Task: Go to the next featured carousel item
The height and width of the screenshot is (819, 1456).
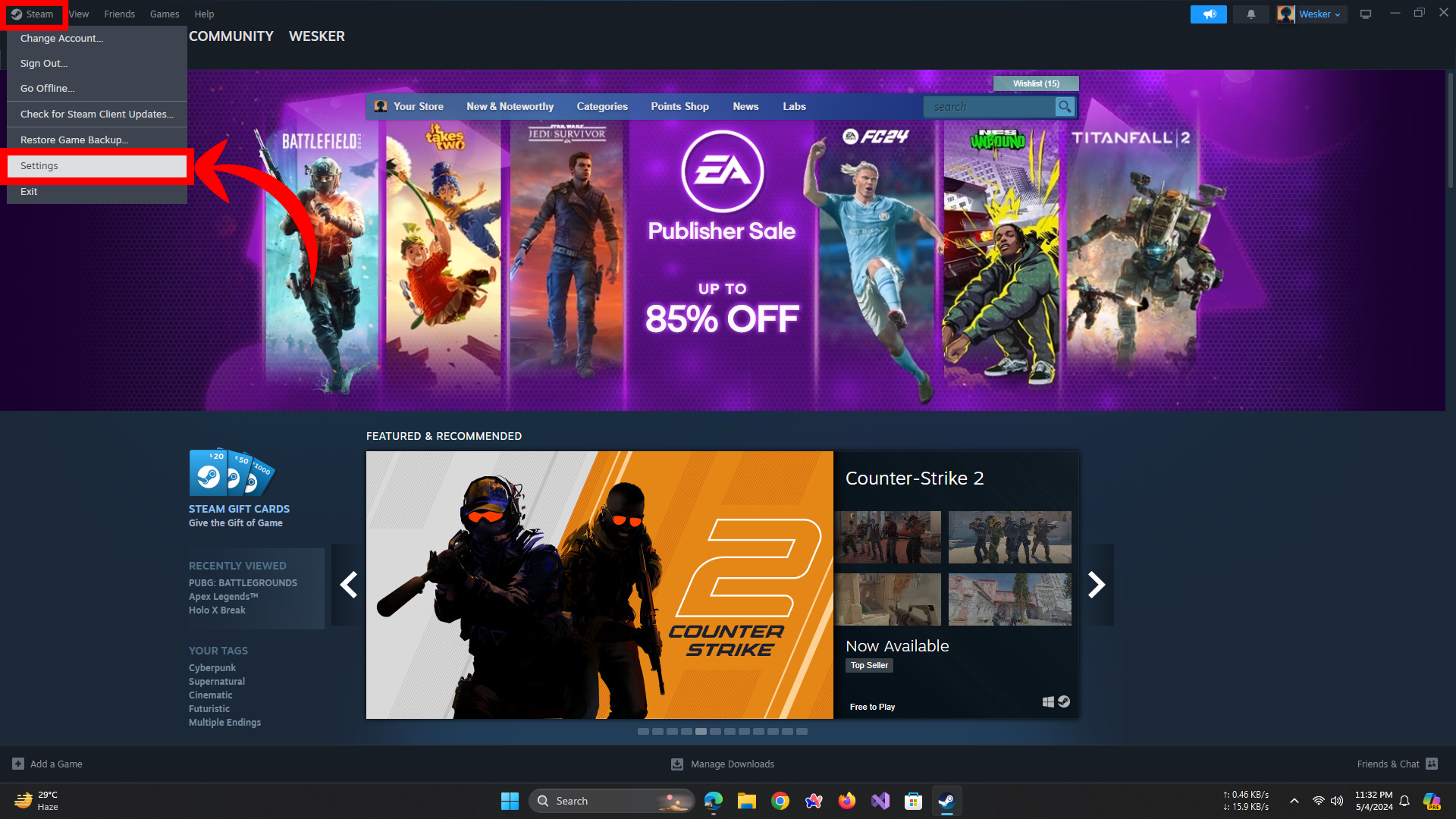Action: point(1097,585)
